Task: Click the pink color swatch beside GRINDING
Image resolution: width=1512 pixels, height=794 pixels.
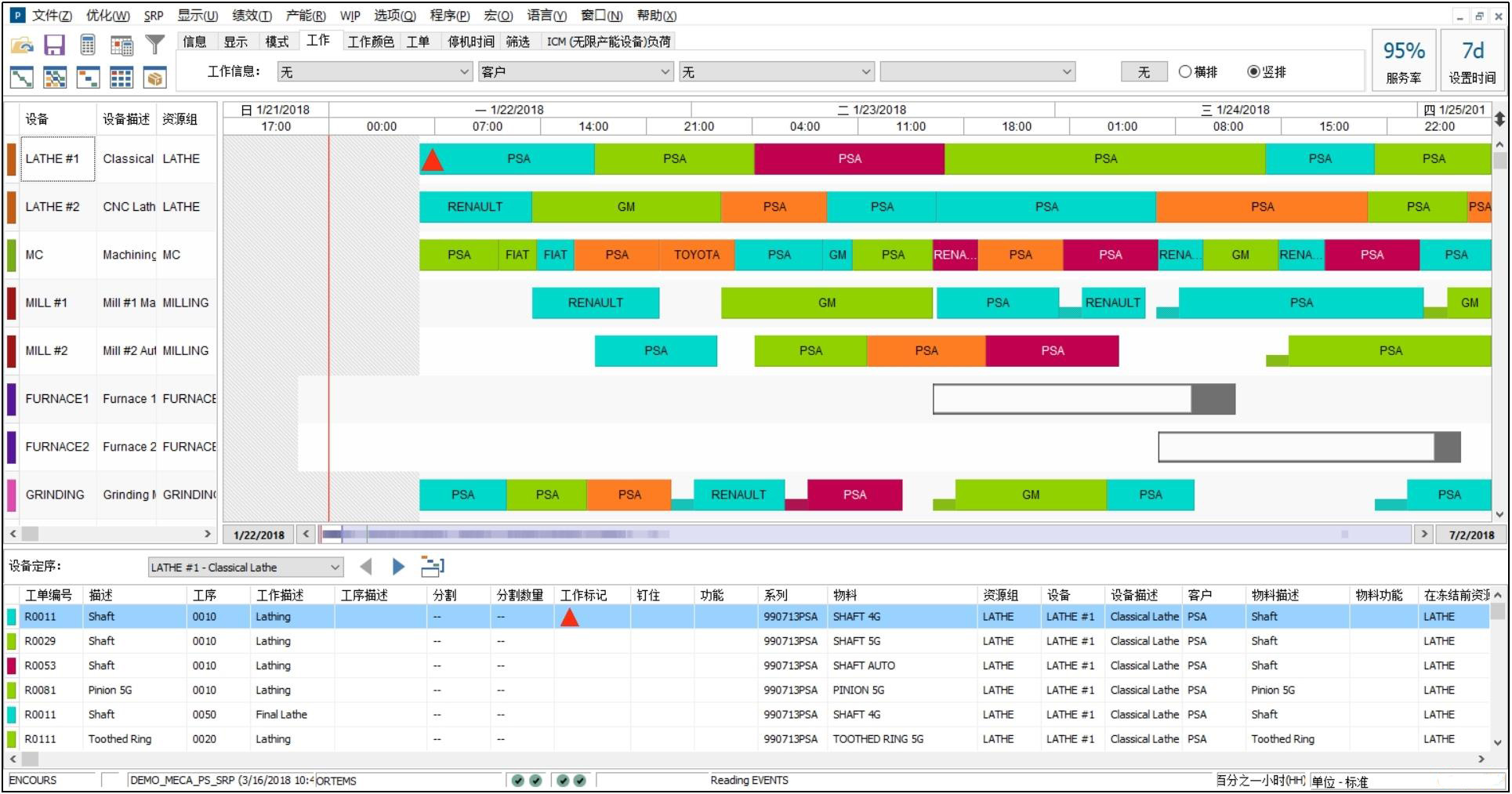Action: click(x=12, y=495)
